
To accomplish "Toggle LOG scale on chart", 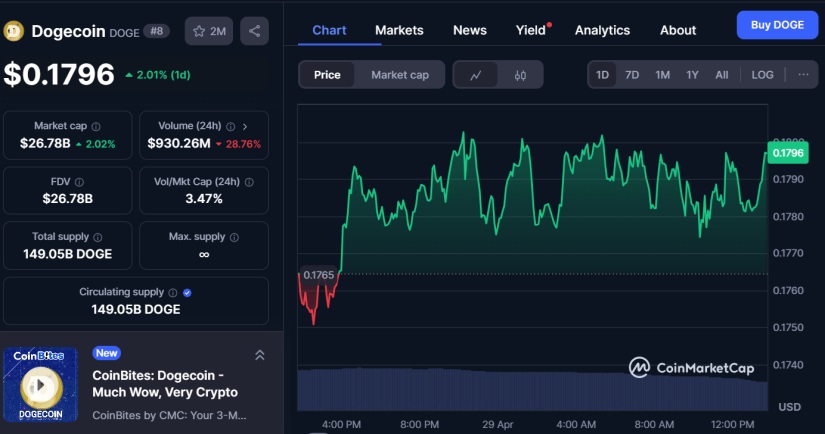I will point(762,75).
